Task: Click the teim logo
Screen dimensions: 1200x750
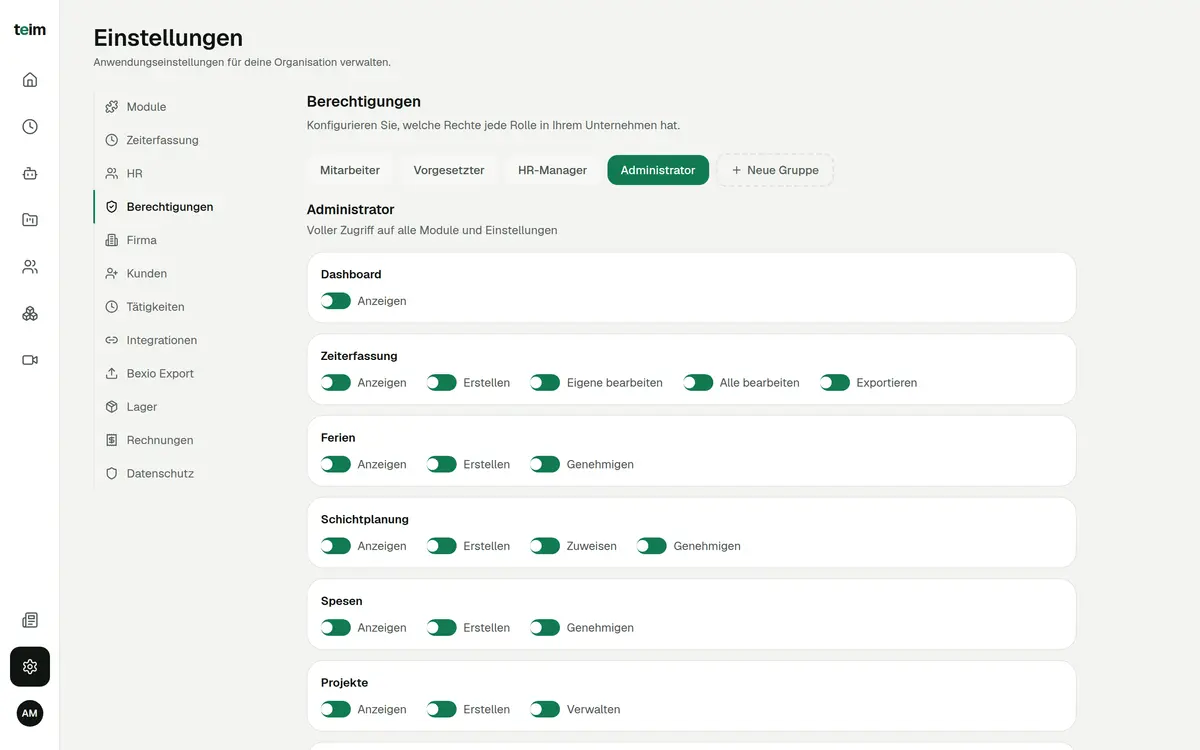Action: (30, 30)
